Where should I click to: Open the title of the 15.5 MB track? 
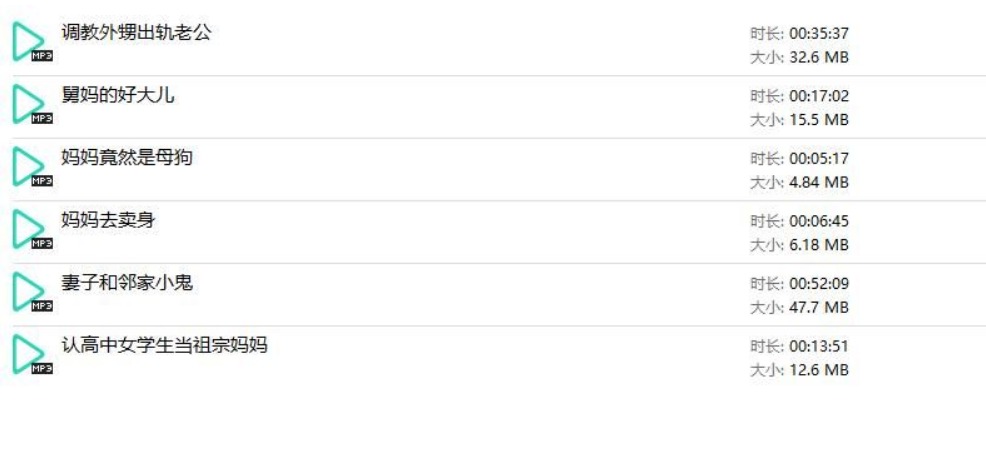(x=118, y=95)
